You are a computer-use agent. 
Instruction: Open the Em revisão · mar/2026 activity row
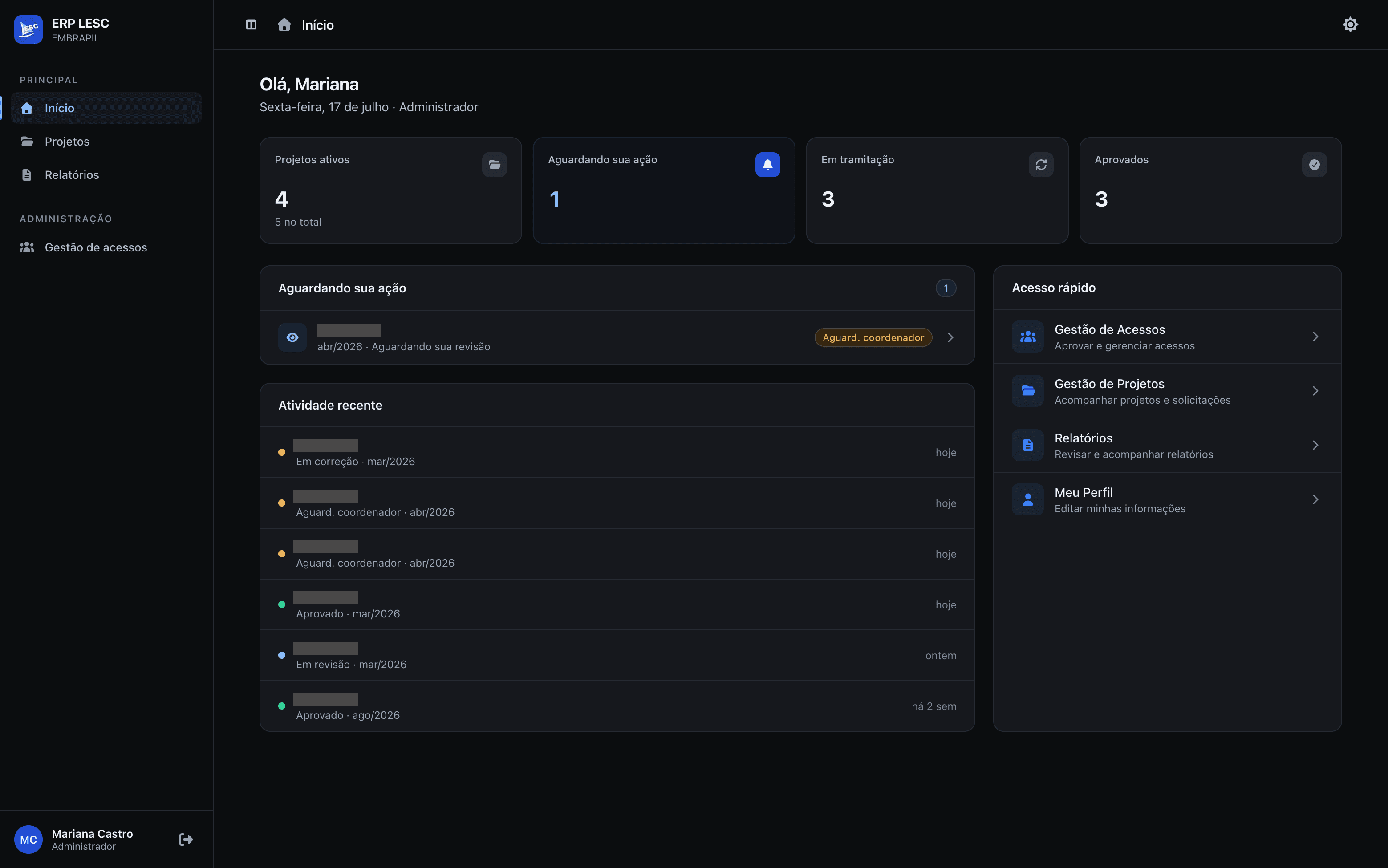(x=617, y=655)
